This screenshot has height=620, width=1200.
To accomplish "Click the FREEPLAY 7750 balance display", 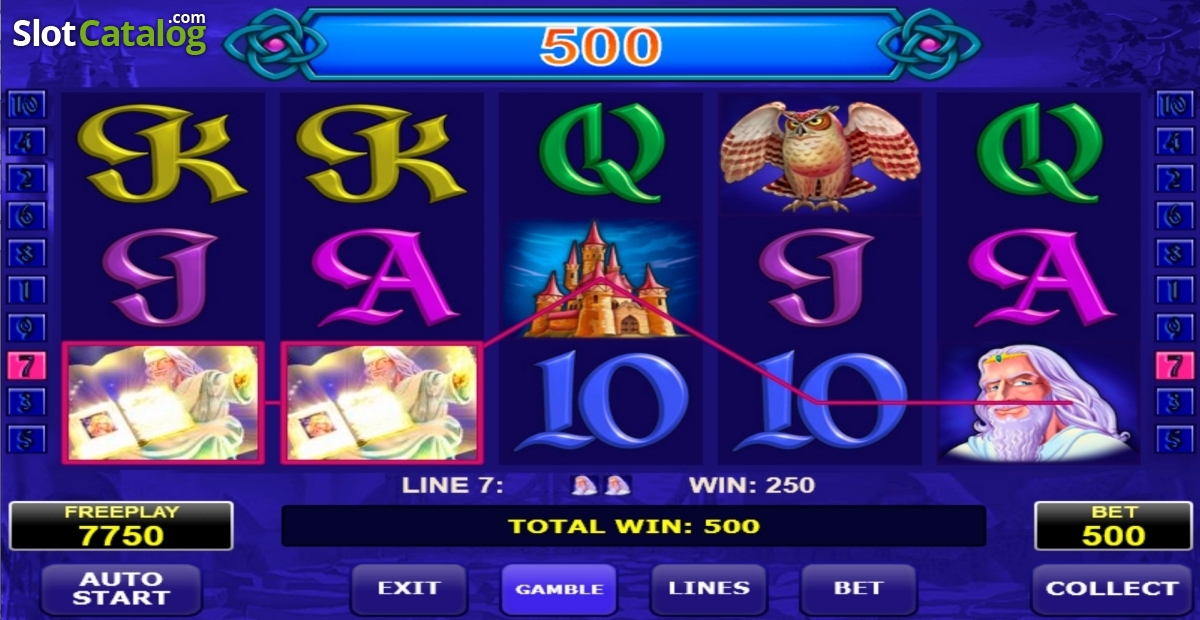I will 121,526.
